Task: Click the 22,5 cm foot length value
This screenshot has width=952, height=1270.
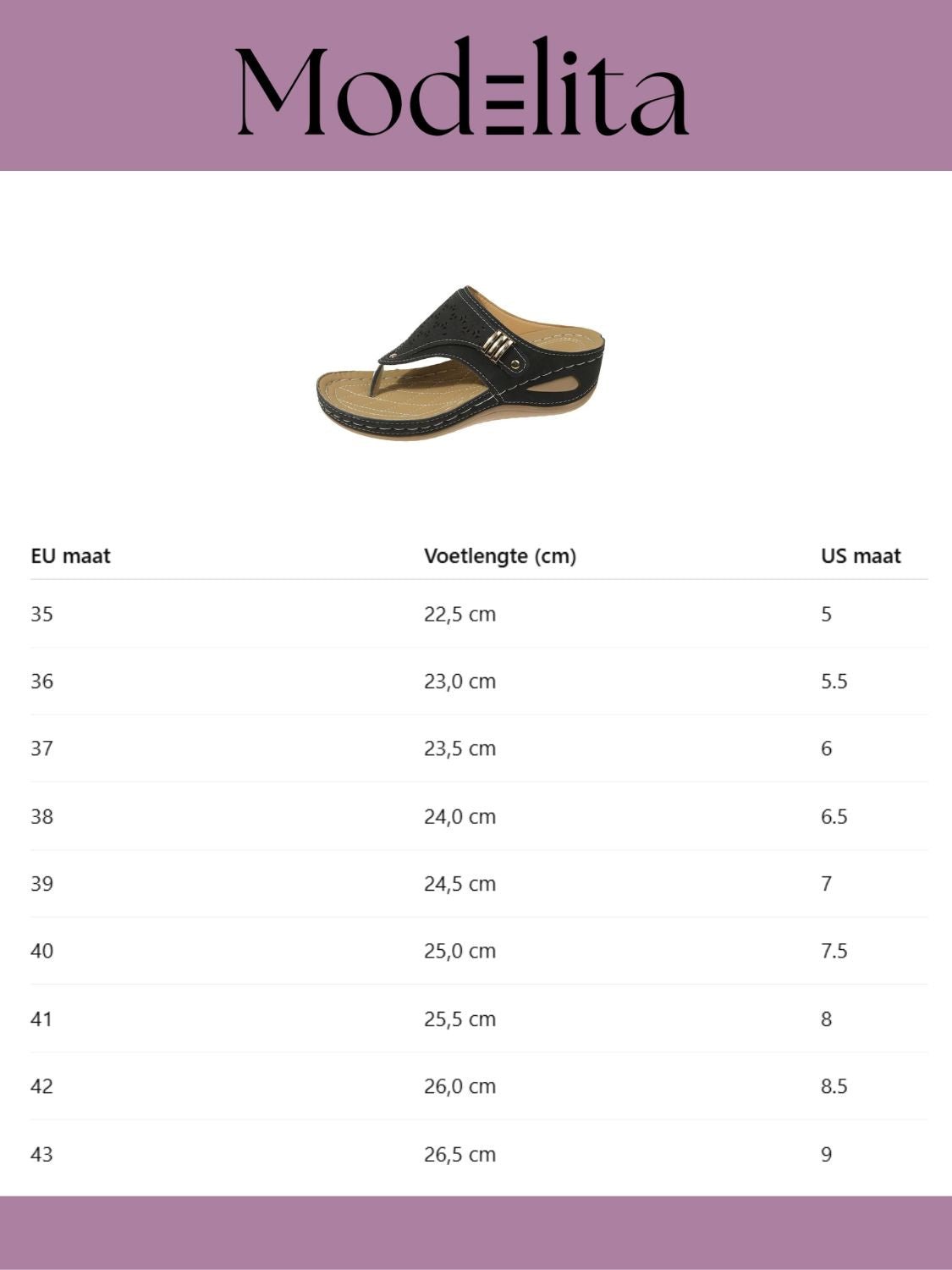Action: coord(459,615)
